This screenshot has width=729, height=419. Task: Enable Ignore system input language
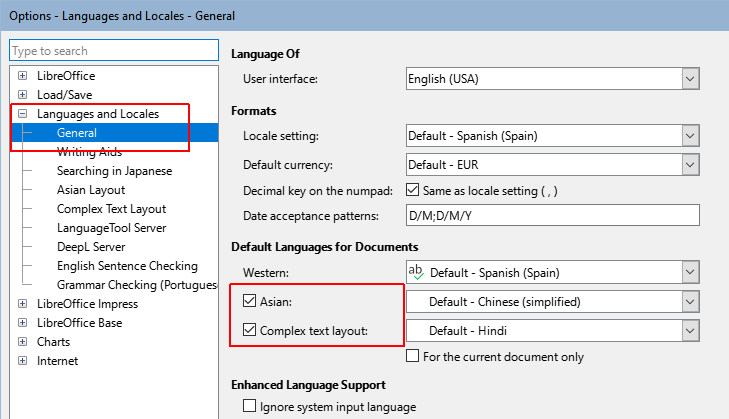pyautogui.click(x=250, y=406)
